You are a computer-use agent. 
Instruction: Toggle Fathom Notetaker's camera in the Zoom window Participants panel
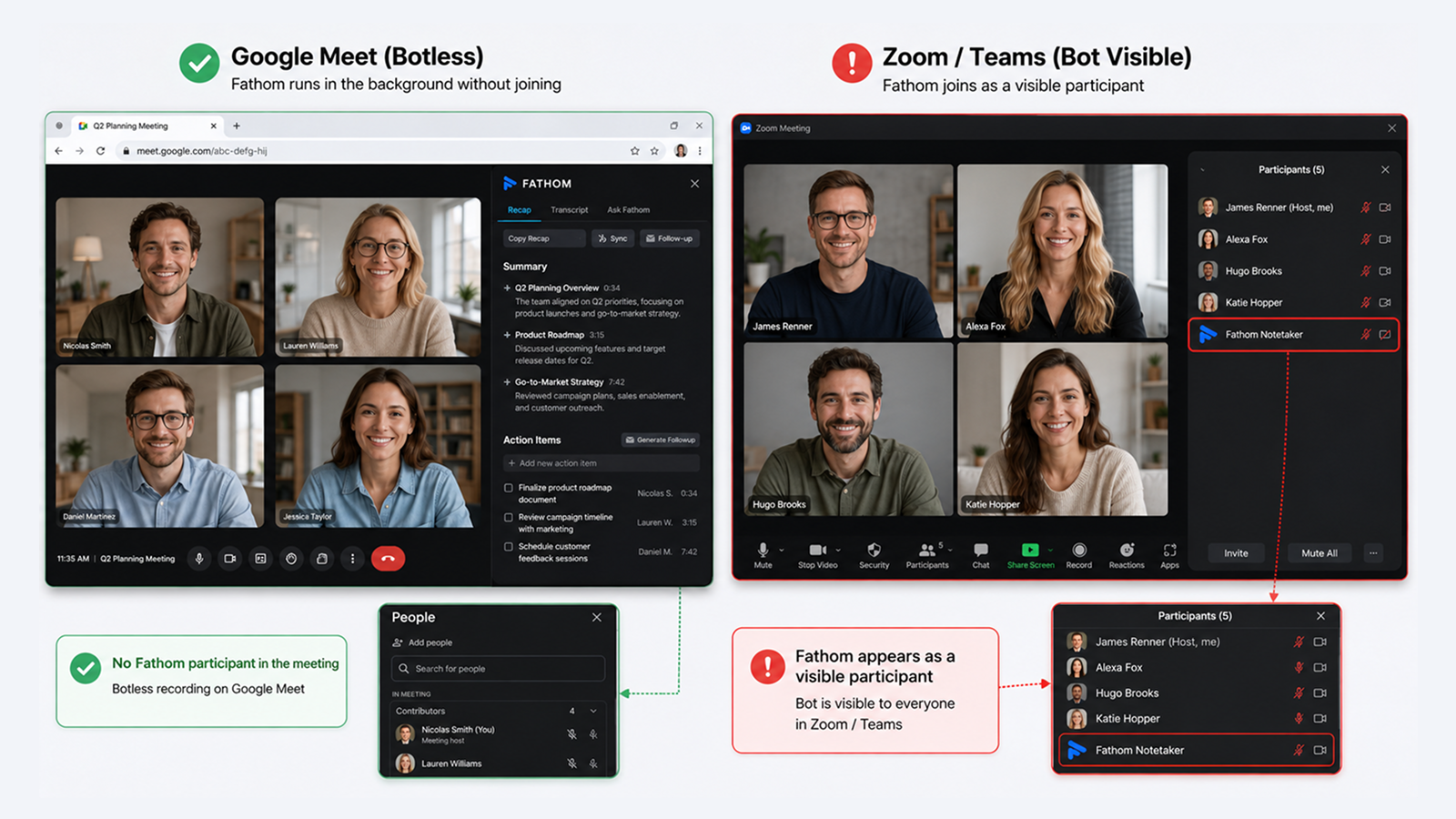(1385, 335)
